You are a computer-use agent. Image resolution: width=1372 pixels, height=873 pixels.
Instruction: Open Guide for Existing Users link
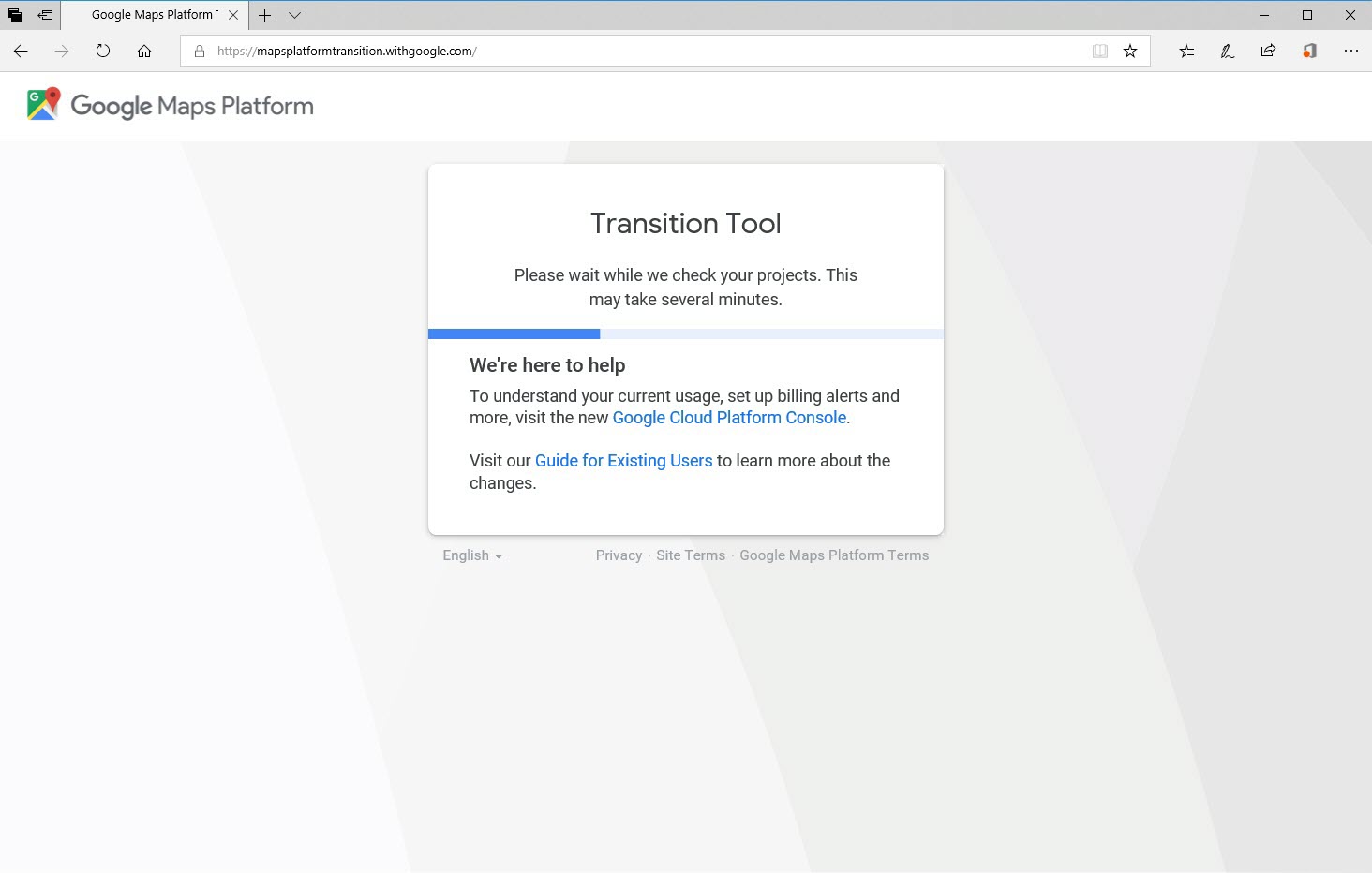coord(623,461)
